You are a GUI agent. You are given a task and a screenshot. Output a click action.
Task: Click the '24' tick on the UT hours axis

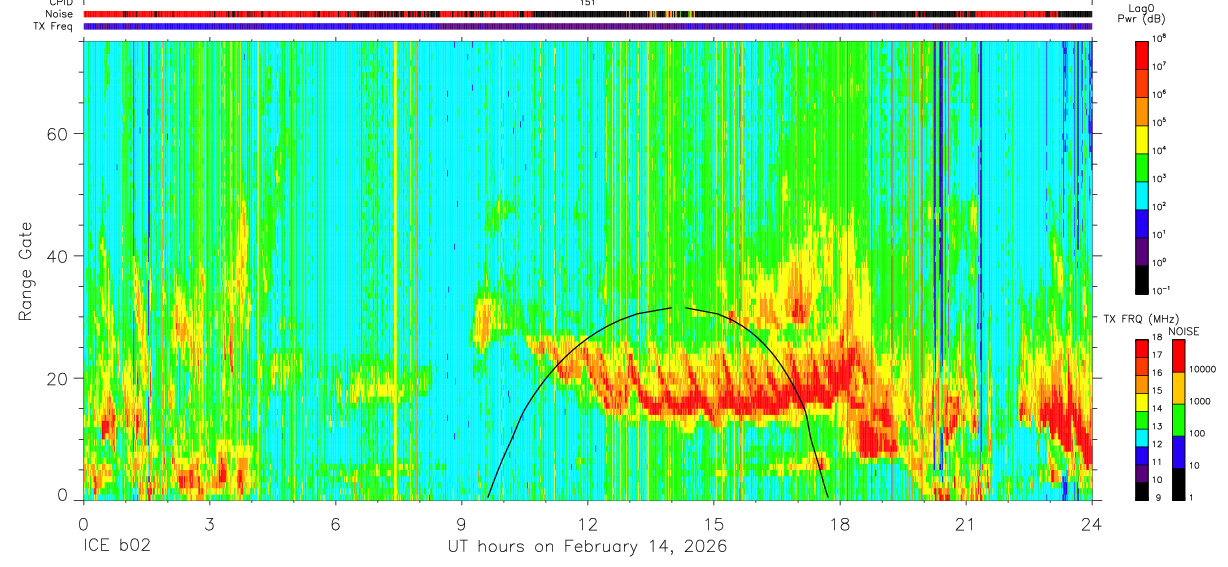point(1092,524)
